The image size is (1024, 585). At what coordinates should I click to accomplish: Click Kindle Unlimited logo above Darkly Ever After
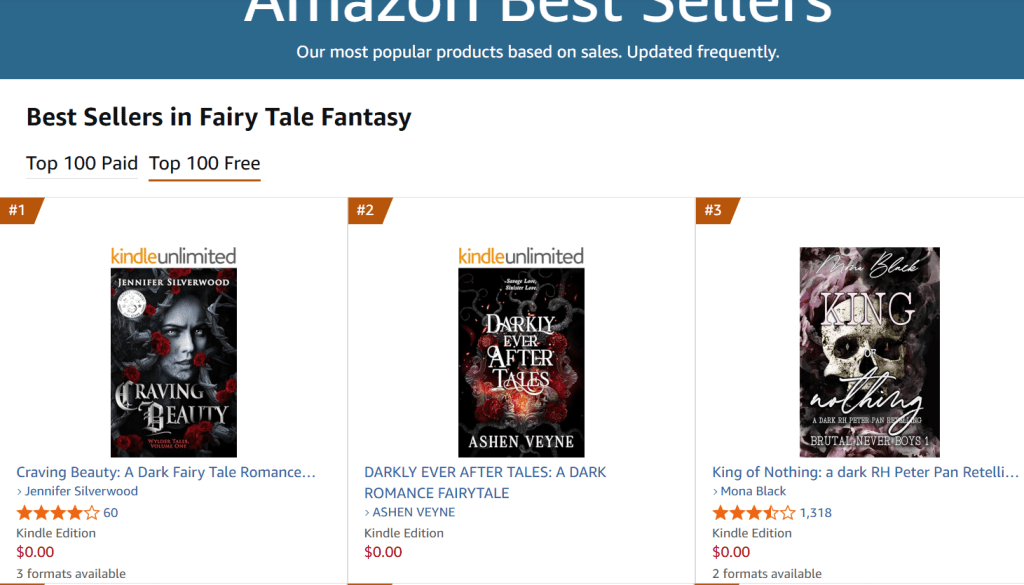click(521, 257)
